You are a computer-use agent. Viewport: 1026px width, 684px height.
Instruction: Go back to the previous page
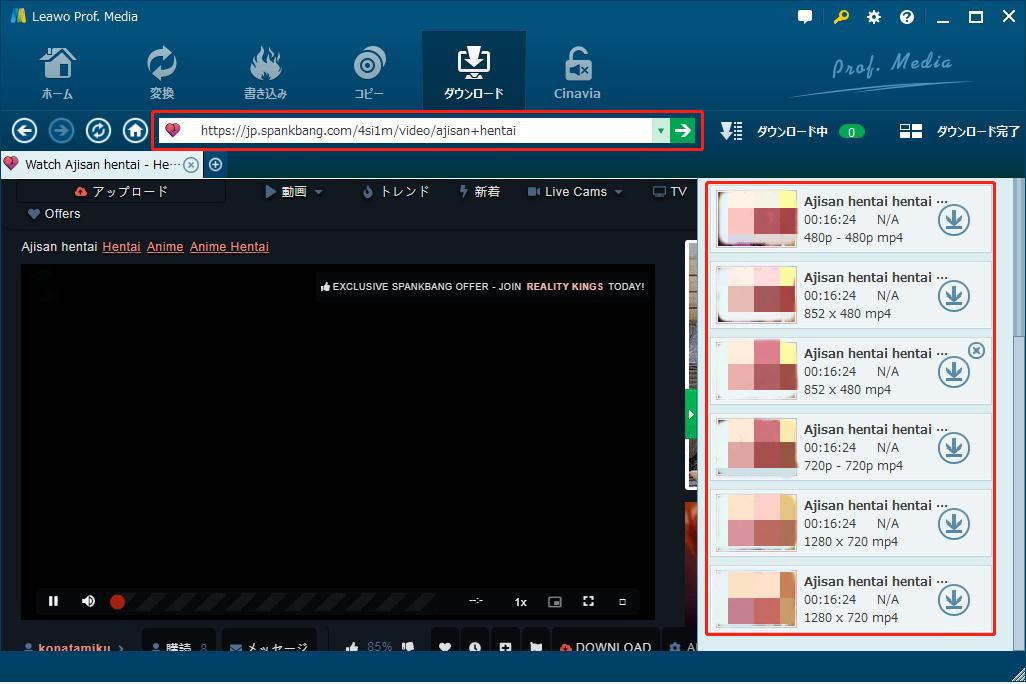pos(24,131)
